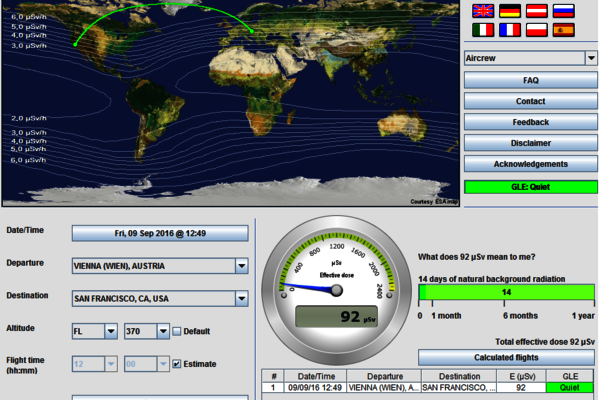The height and width of the screenshot is (400, 600).
Task: Open the FL altitude unit dropdown
Action: [111, 331]
